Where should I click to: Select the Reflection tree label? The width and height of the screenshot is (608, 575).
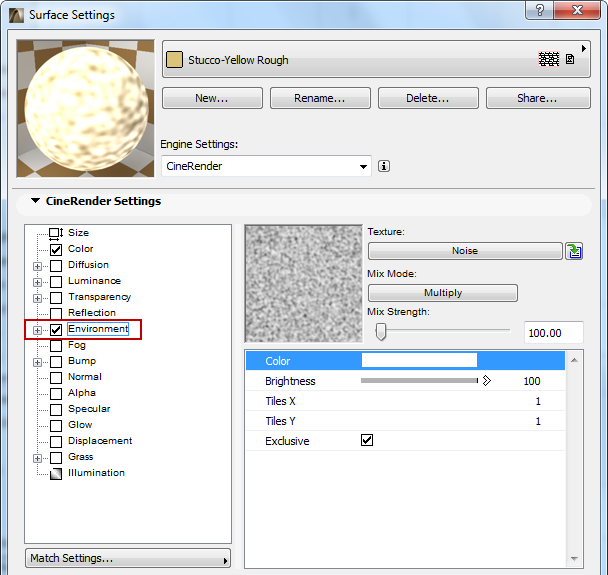(92, 313)
